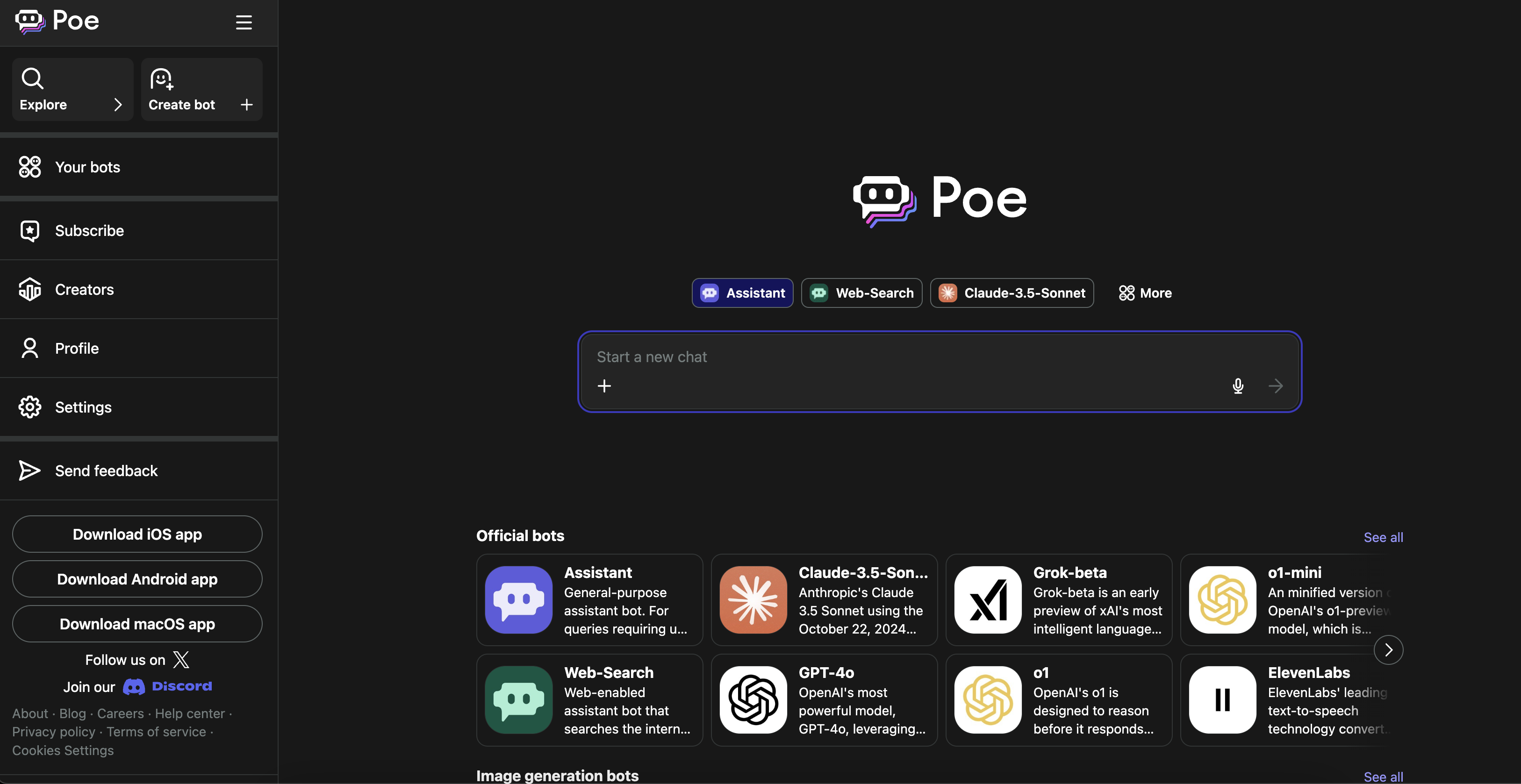Expand the More bots option
The image size is (1521, 784).
1145,293
